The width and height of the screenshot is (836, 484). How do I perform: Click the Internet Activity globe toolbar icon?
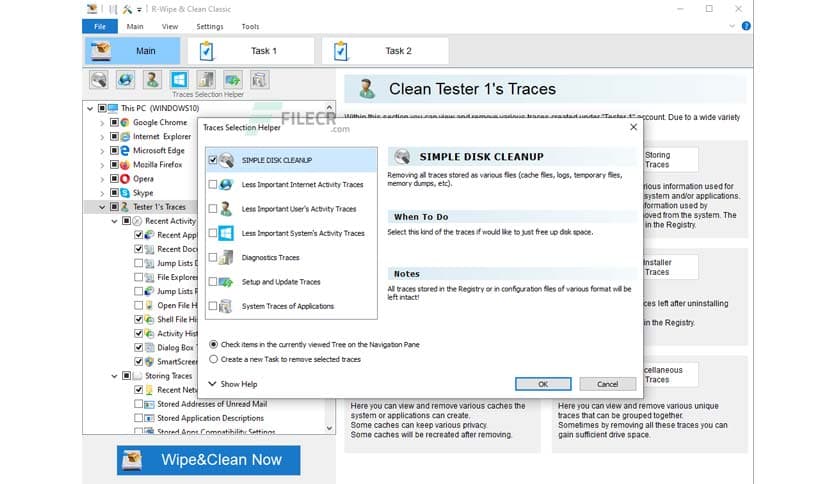(x=125, y=79)
